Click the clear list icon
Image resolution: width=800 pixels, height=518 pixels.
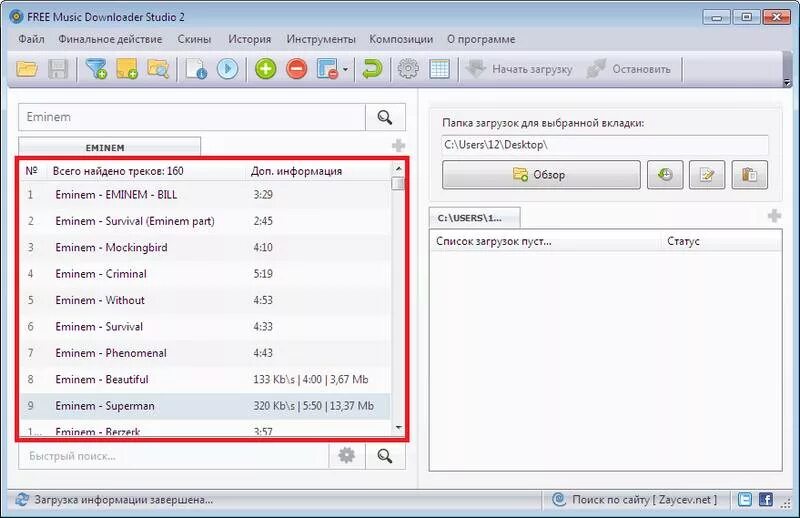327,69
